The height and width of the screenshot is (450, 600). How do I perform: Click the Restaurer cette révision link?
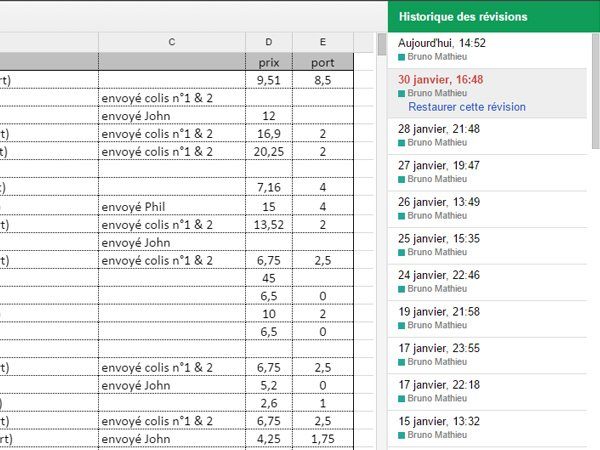point(467,107)
